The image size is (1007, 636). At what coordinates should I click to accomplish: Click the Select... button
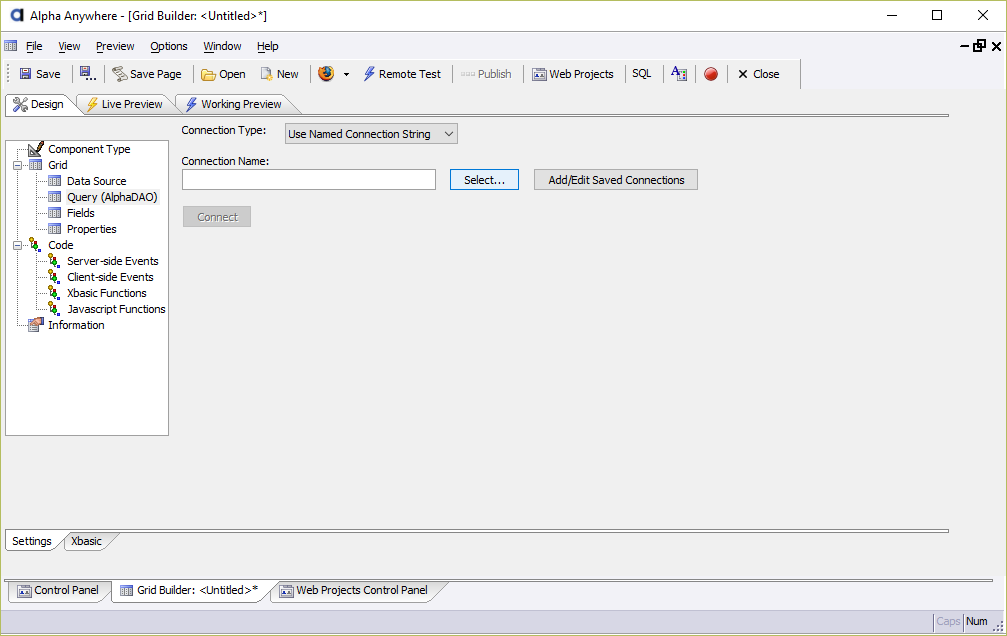(484, 180)
